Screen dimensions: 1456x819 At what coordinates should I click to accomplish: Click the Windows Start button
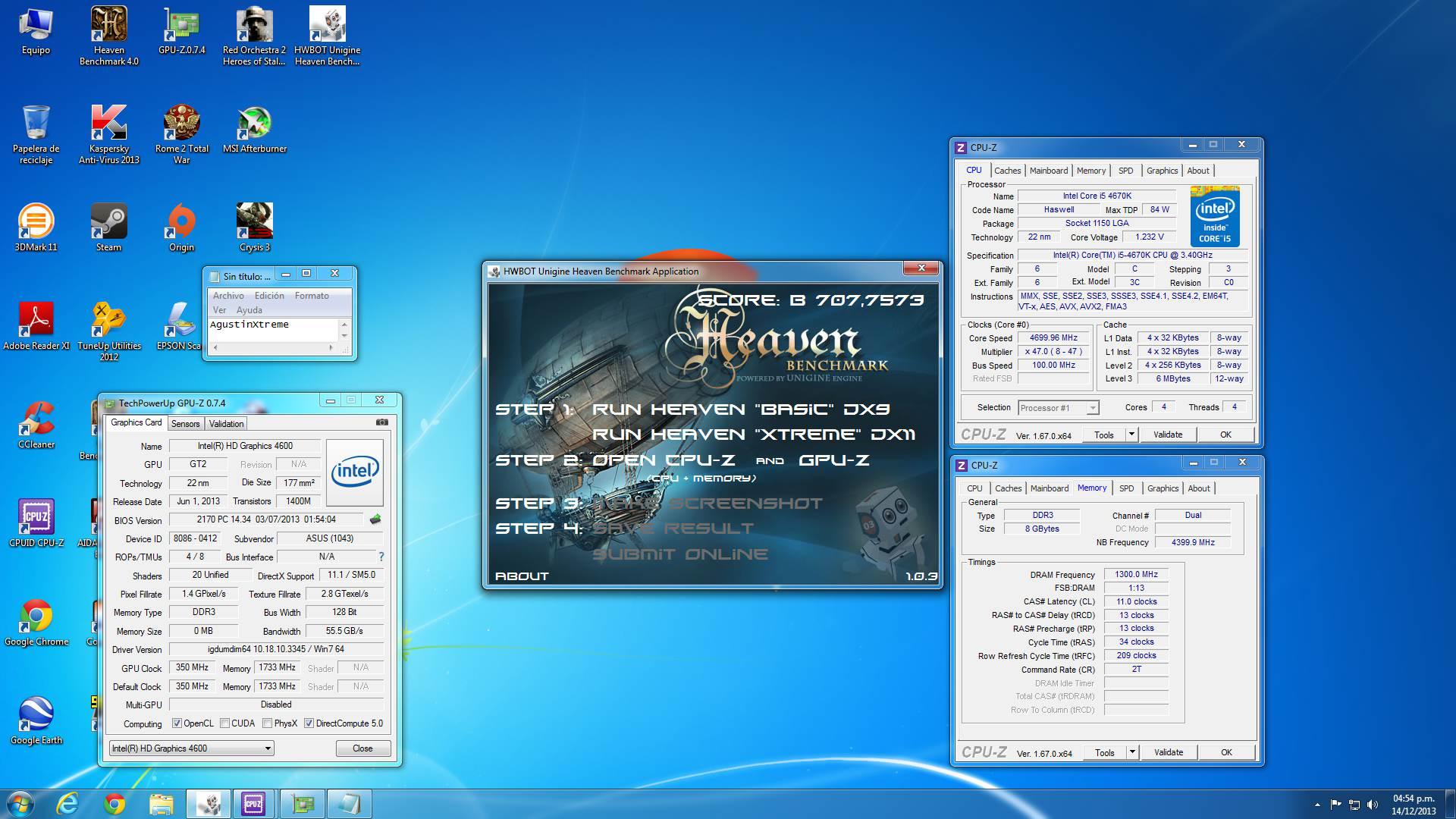[19, 804]
